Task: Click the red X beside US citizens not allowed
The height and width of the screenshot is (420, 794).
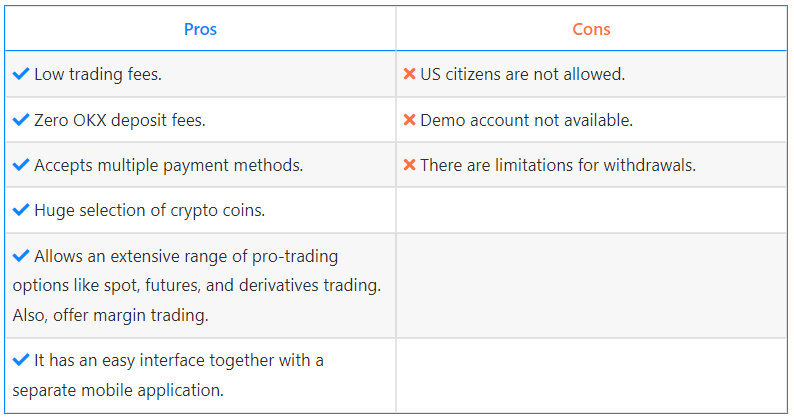Action: click(x=409, y=74)
